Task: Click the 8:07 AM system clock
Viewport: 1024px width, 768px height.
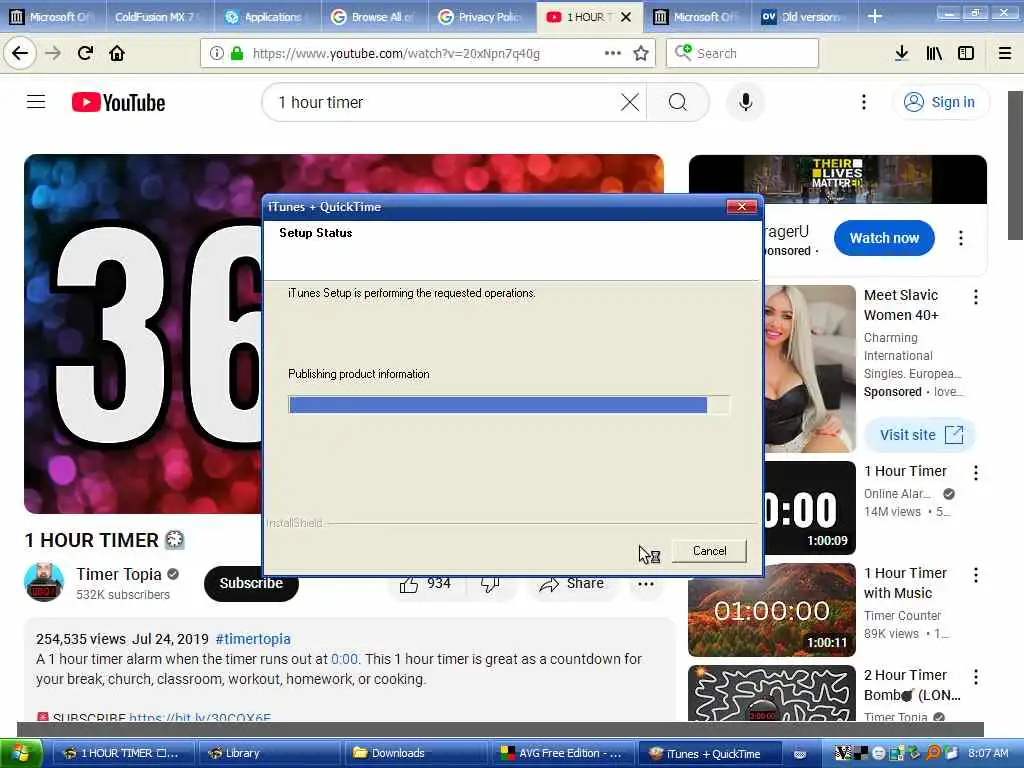Action: 988,754
